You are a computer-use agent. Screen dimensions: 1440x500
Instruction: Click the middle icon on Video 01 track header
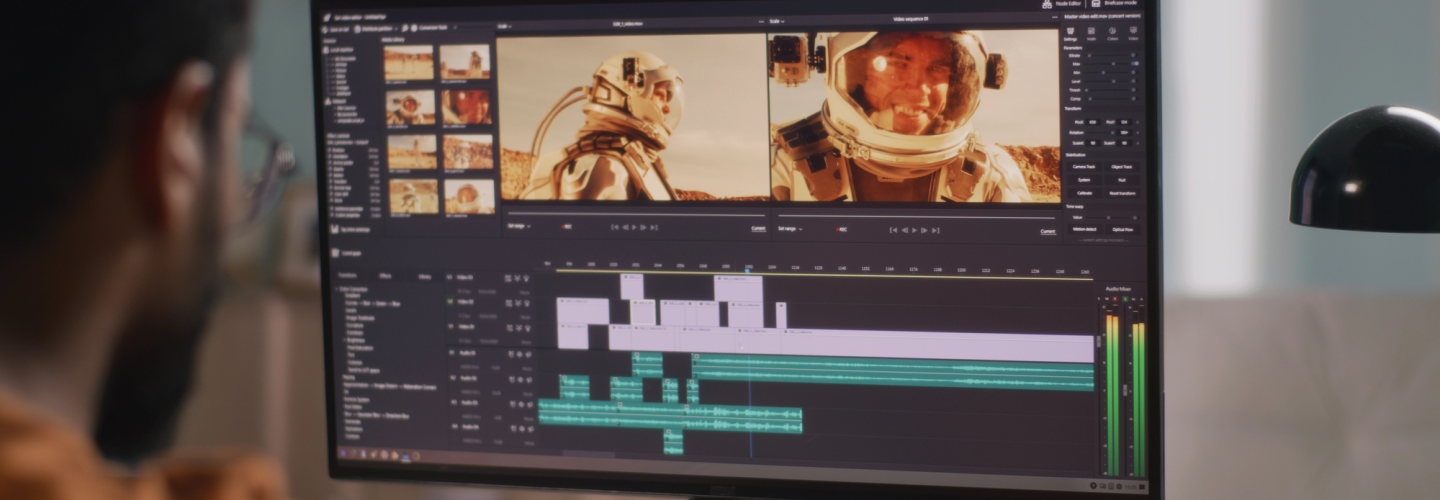[518, 328]
